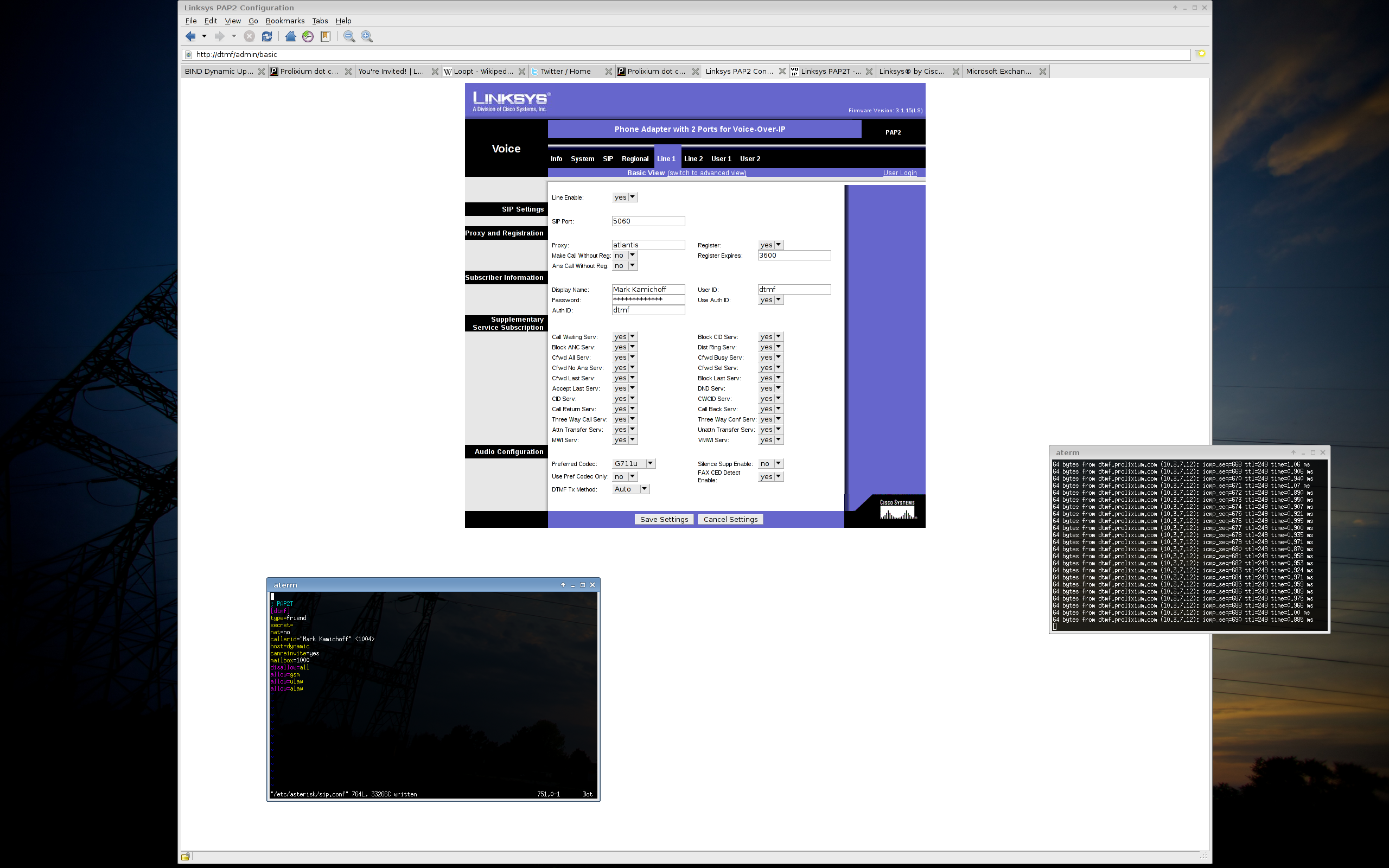
Task: Toggle Call Waiting Serv select
Action: coord(625,337)
